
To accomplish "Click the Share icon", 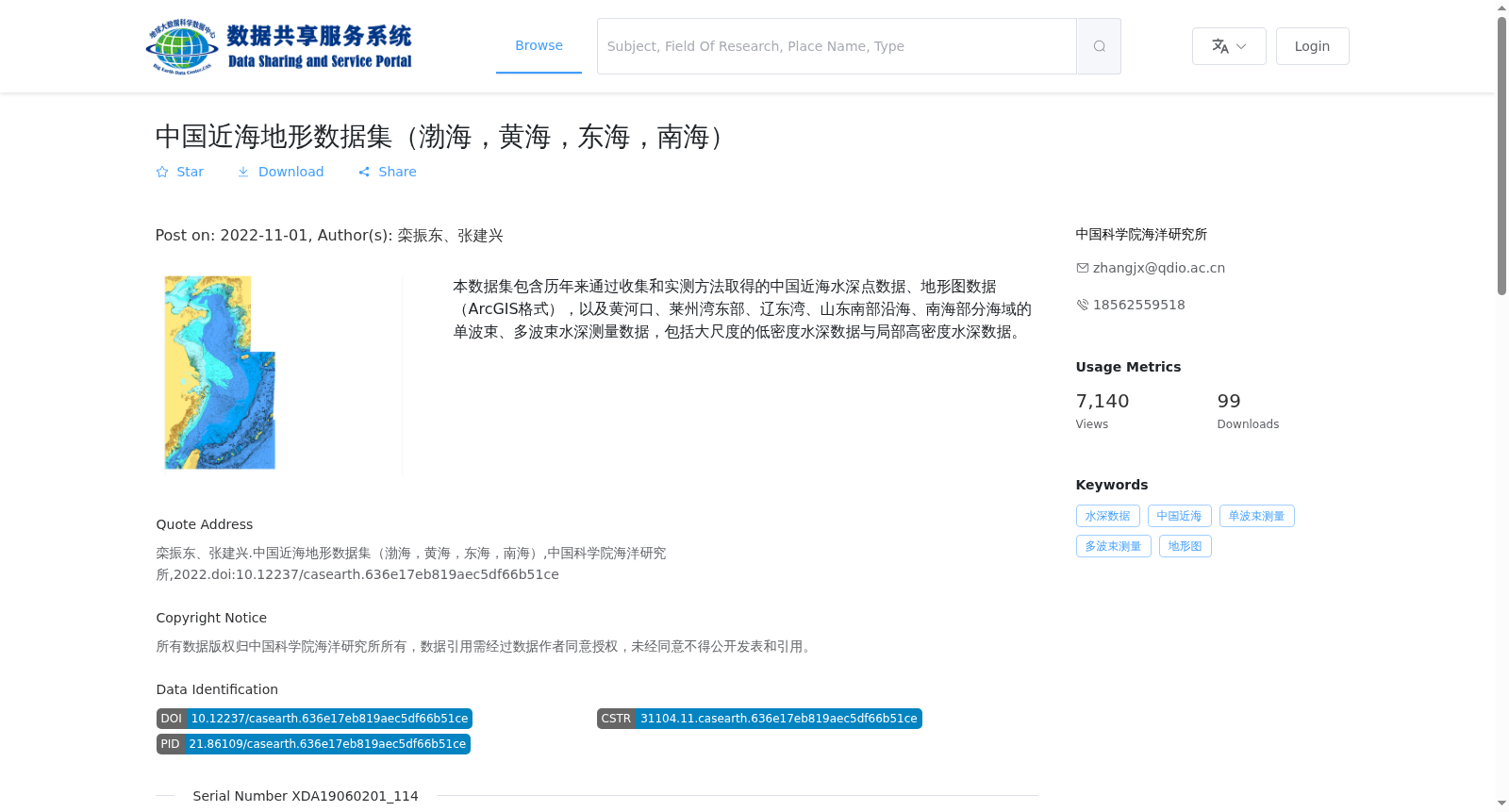I will (x=364, y=172).
